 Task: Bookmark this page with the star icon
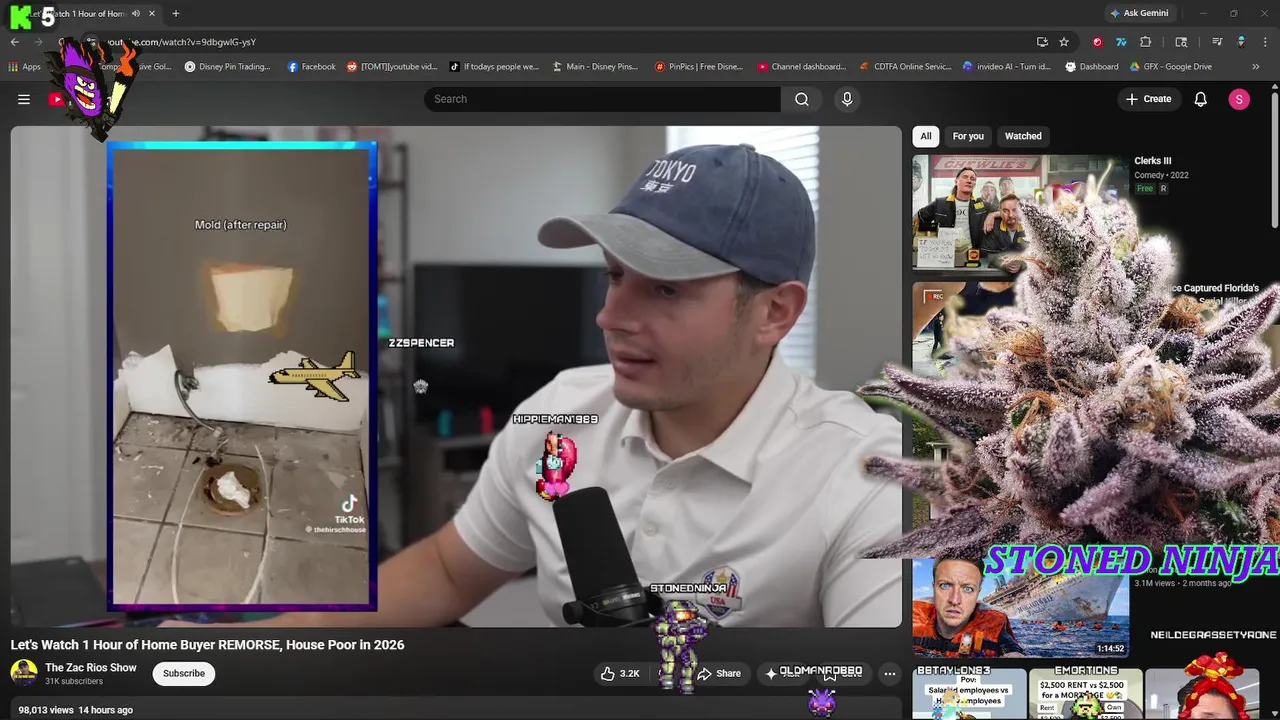point(1064,42)
